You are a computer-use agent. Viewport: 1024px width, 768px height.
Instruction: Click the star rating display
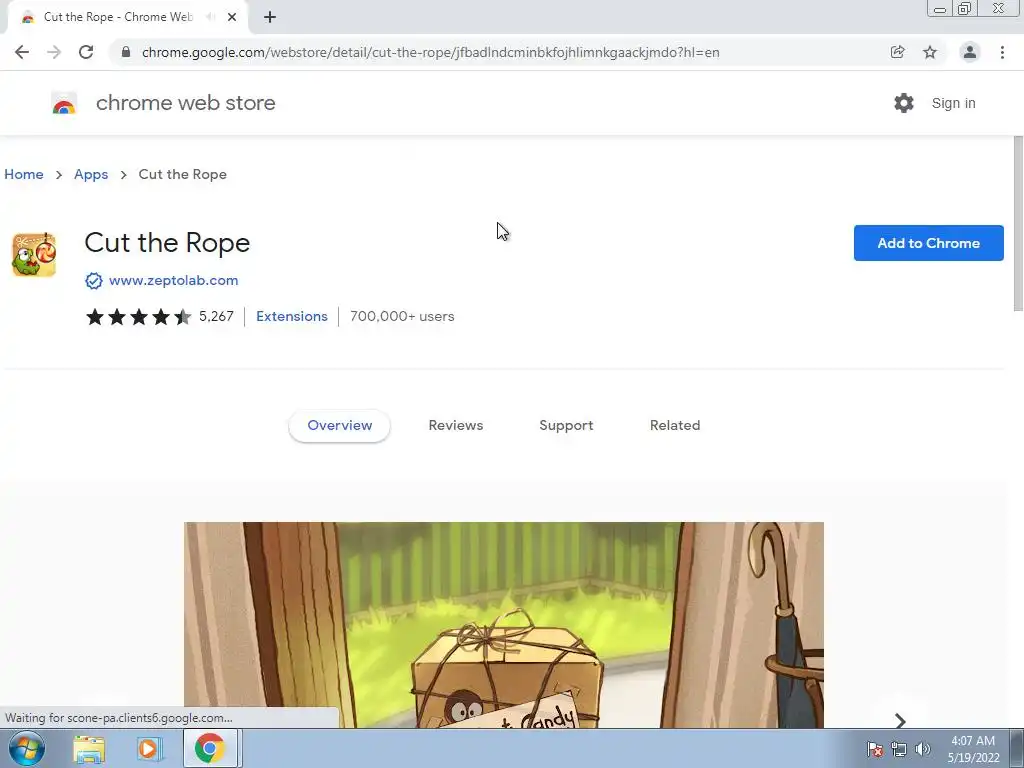(x=138, y=317)
